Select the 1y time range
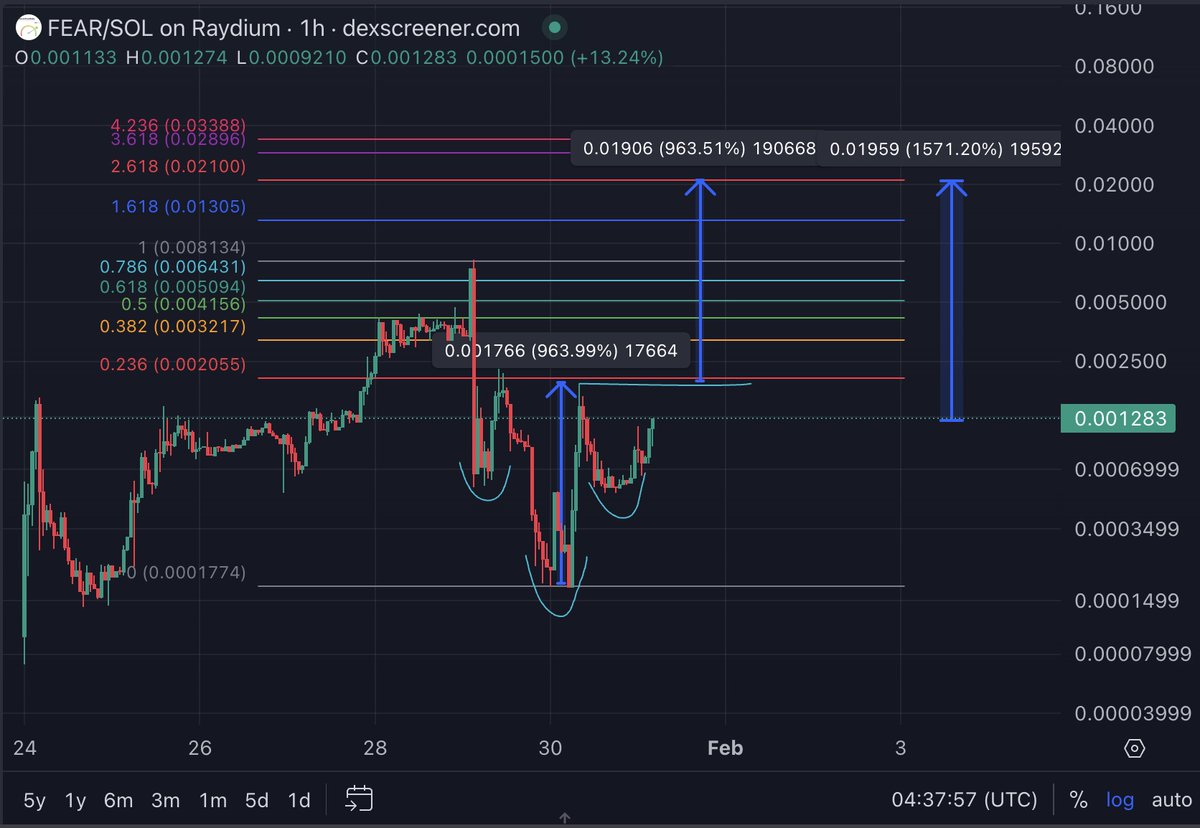This screenshot has width=1200, height=828. (x=76, y=800)
